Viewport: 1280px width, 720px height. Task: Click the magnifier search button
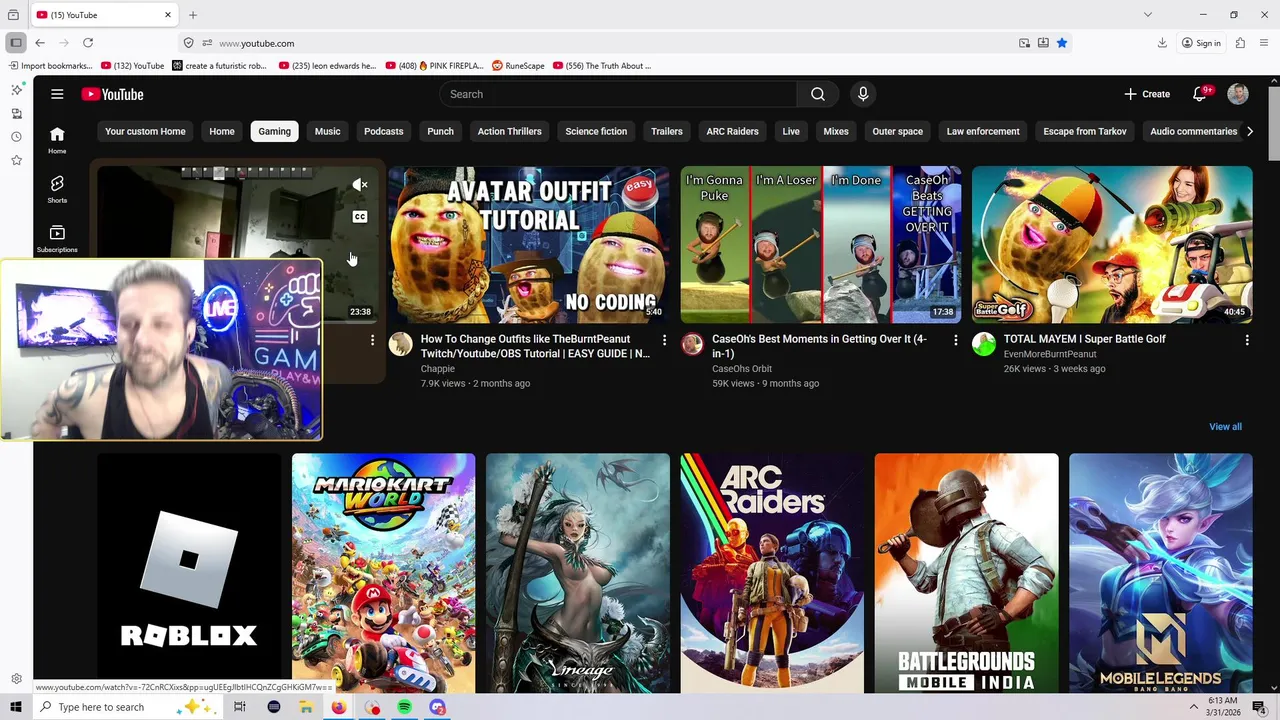click(818, 94)
